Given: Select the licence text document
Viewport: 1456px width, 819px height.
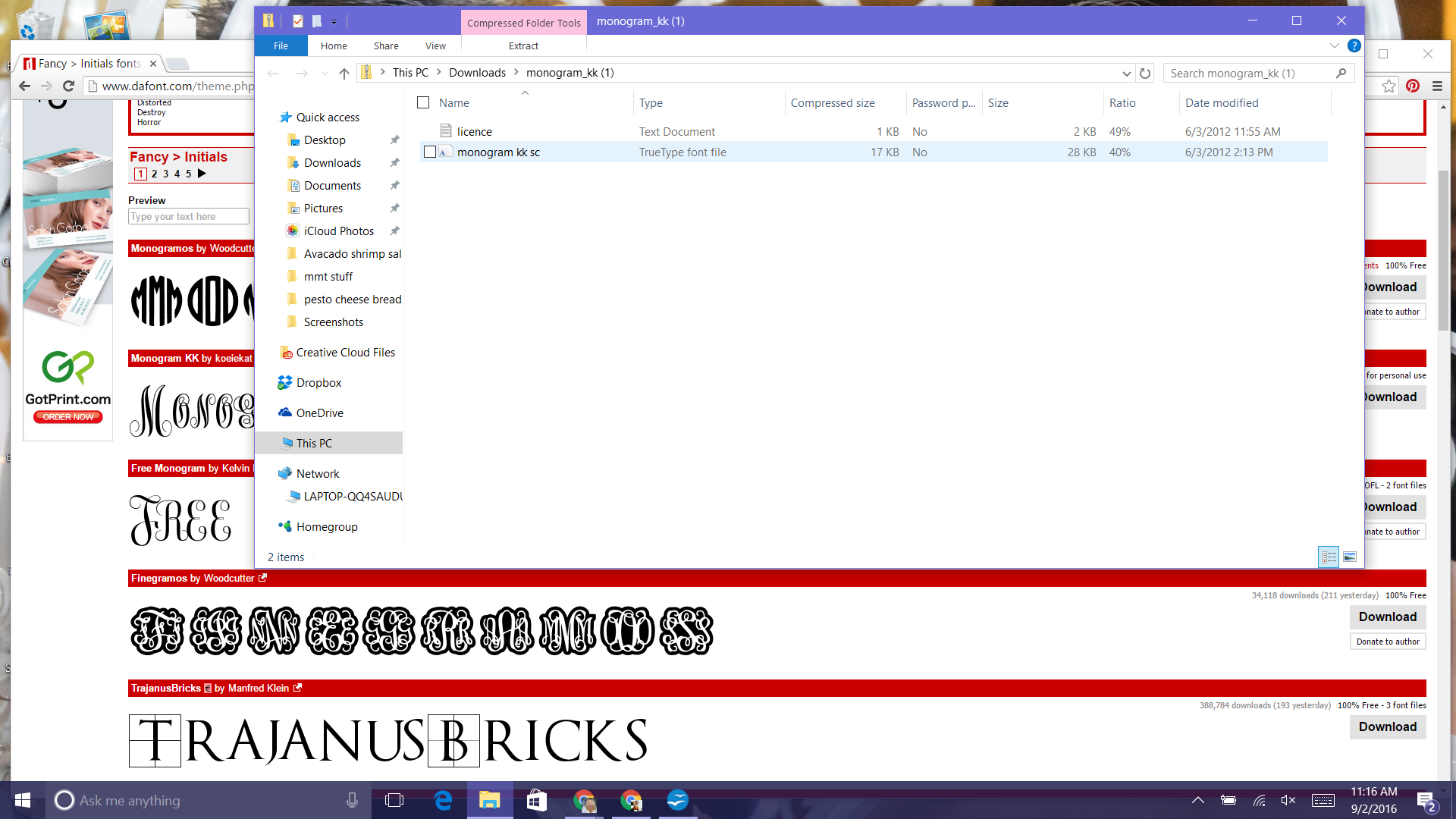Looking at the screenshot, I should click(474, 131).
